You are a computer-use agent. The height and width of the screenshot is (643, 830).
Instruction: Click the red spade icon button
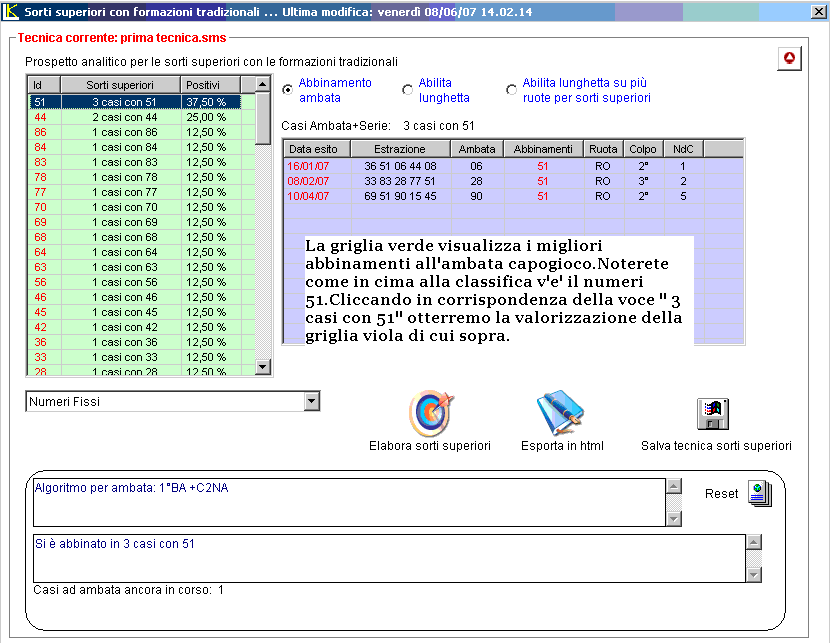click(789, 58)
